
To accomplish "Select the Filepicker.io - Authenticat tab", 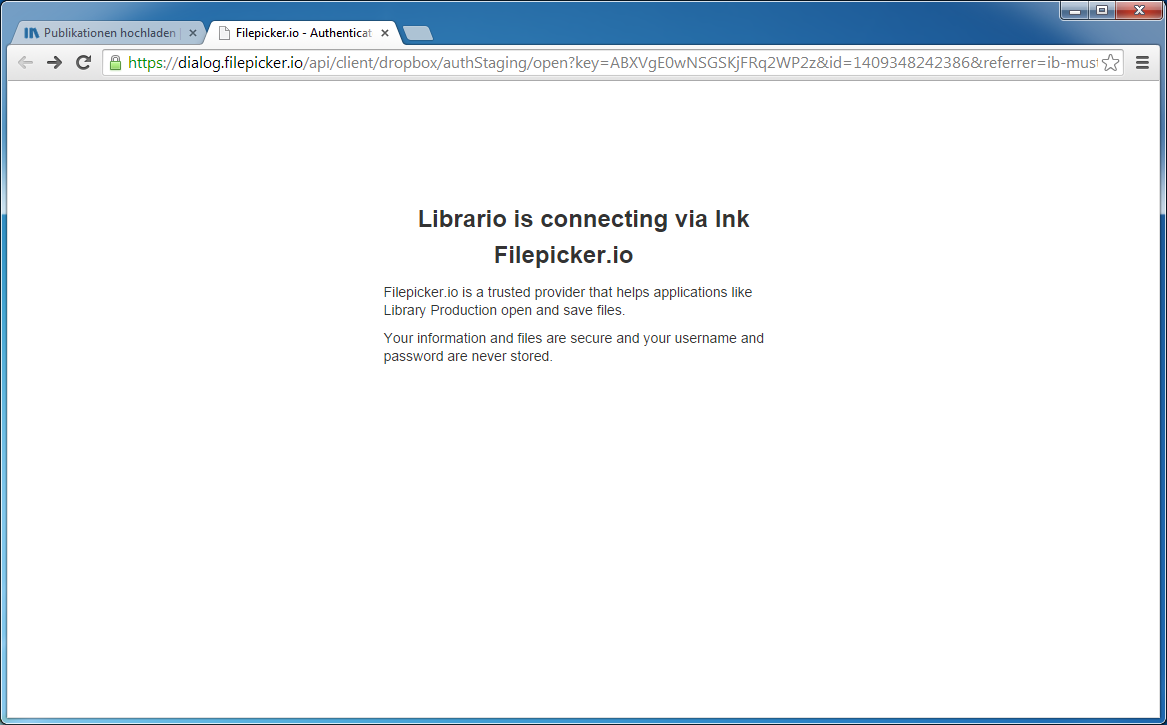I will click(x=303, y=33).
